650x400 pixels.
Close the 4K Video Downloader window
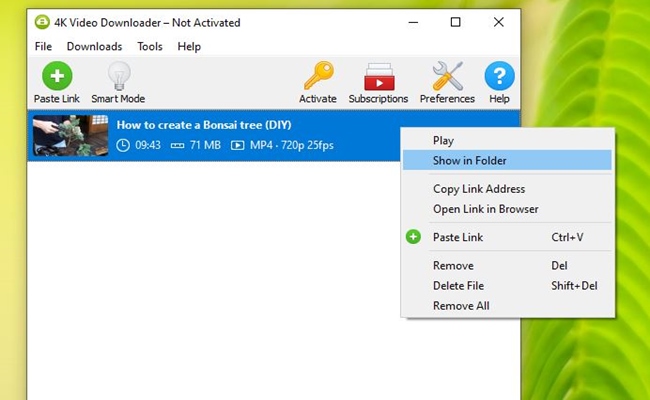pyautogui.click(x=499, y=22)
